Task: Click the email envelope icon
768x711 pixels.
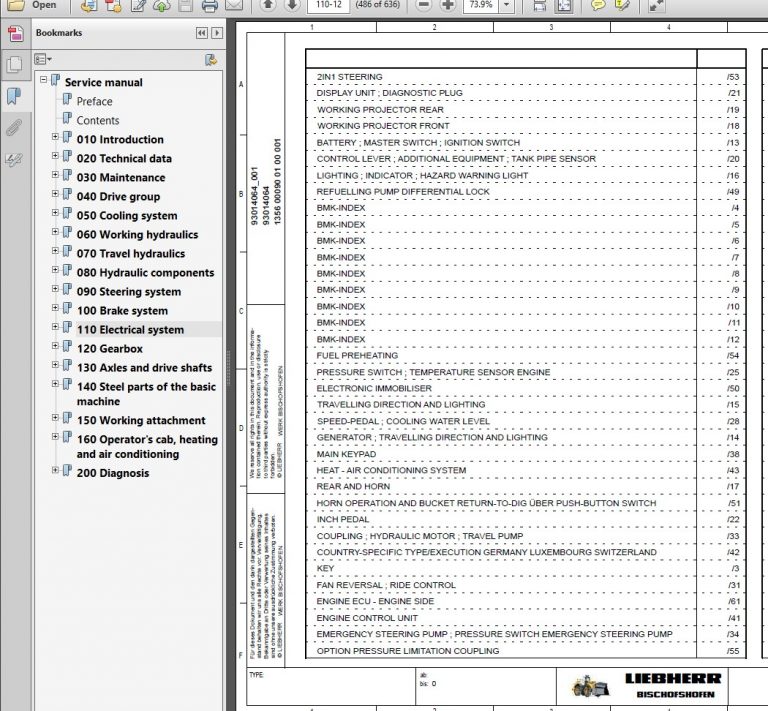Action: click(234, 5)
